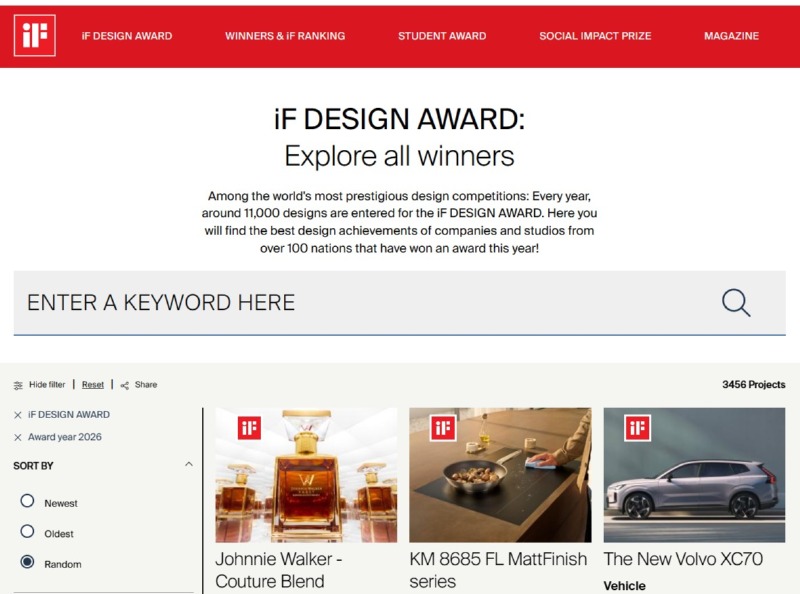Remove the iF DESIGN AWARD filter X
This screenshot has width=800, height=594.
(18, 415)
